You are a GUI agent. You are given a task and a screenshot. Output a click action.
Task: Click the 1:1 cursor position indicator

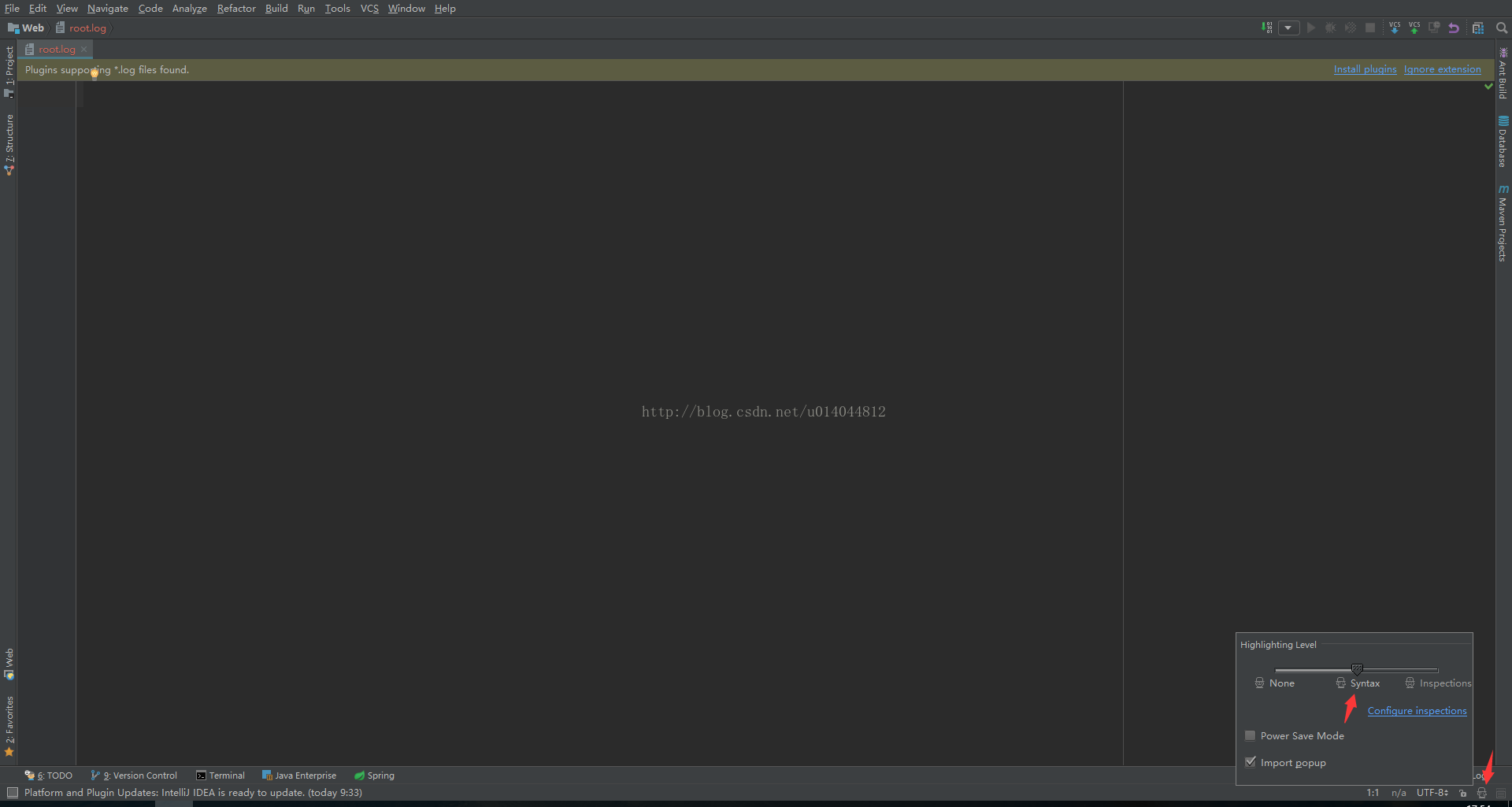pos(1373,793)
